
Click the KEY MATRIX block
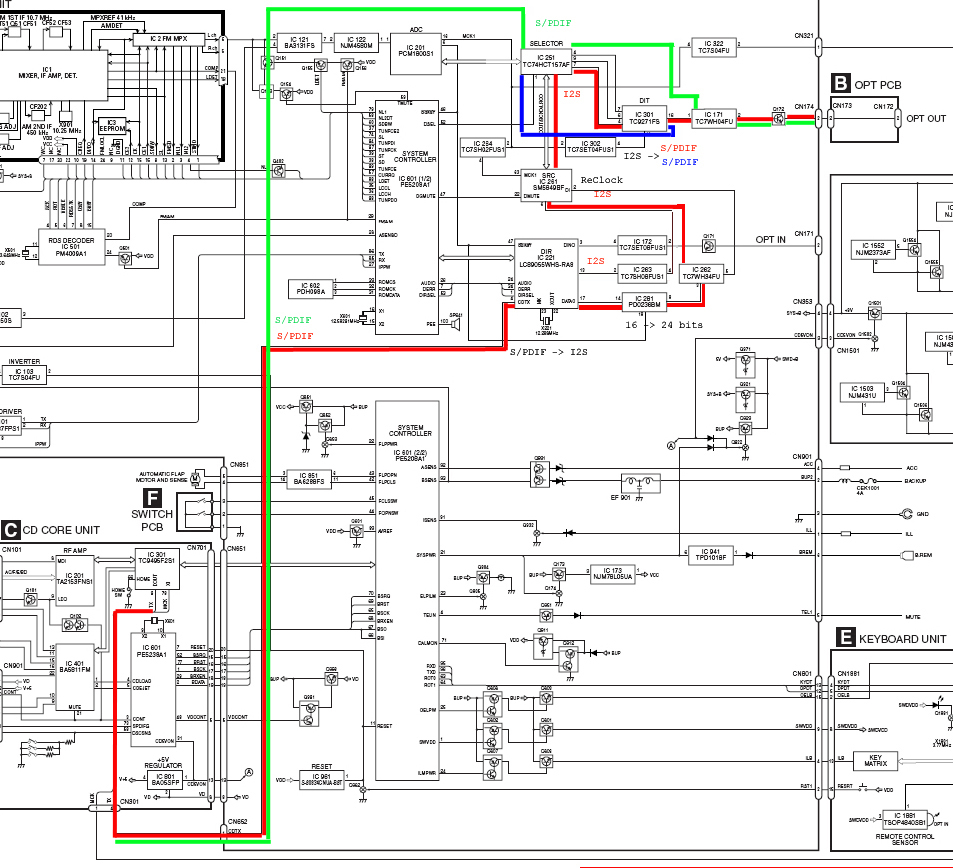coord(881,762)
